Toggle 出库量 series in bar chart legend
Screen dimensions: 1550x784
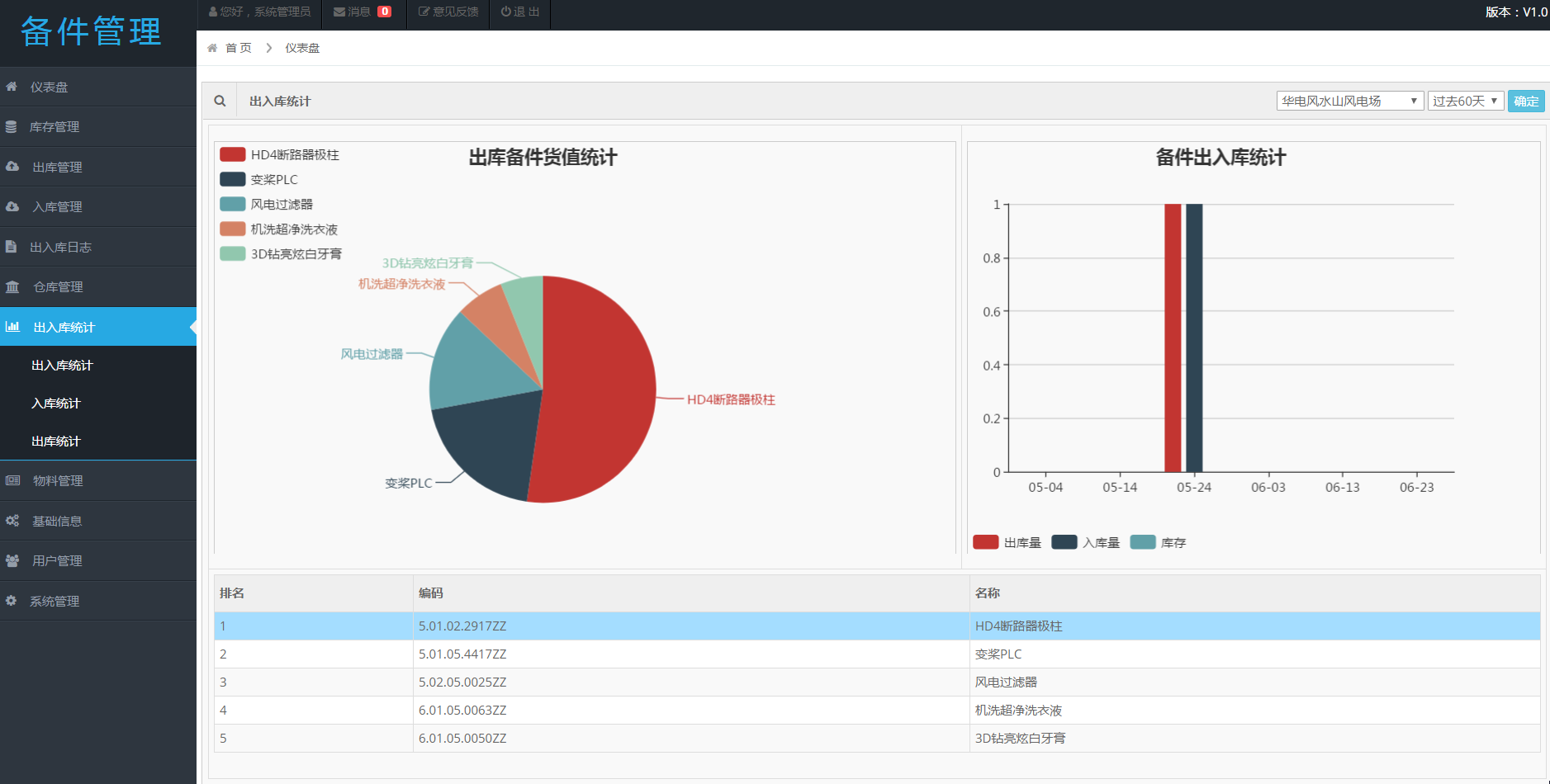986,542
